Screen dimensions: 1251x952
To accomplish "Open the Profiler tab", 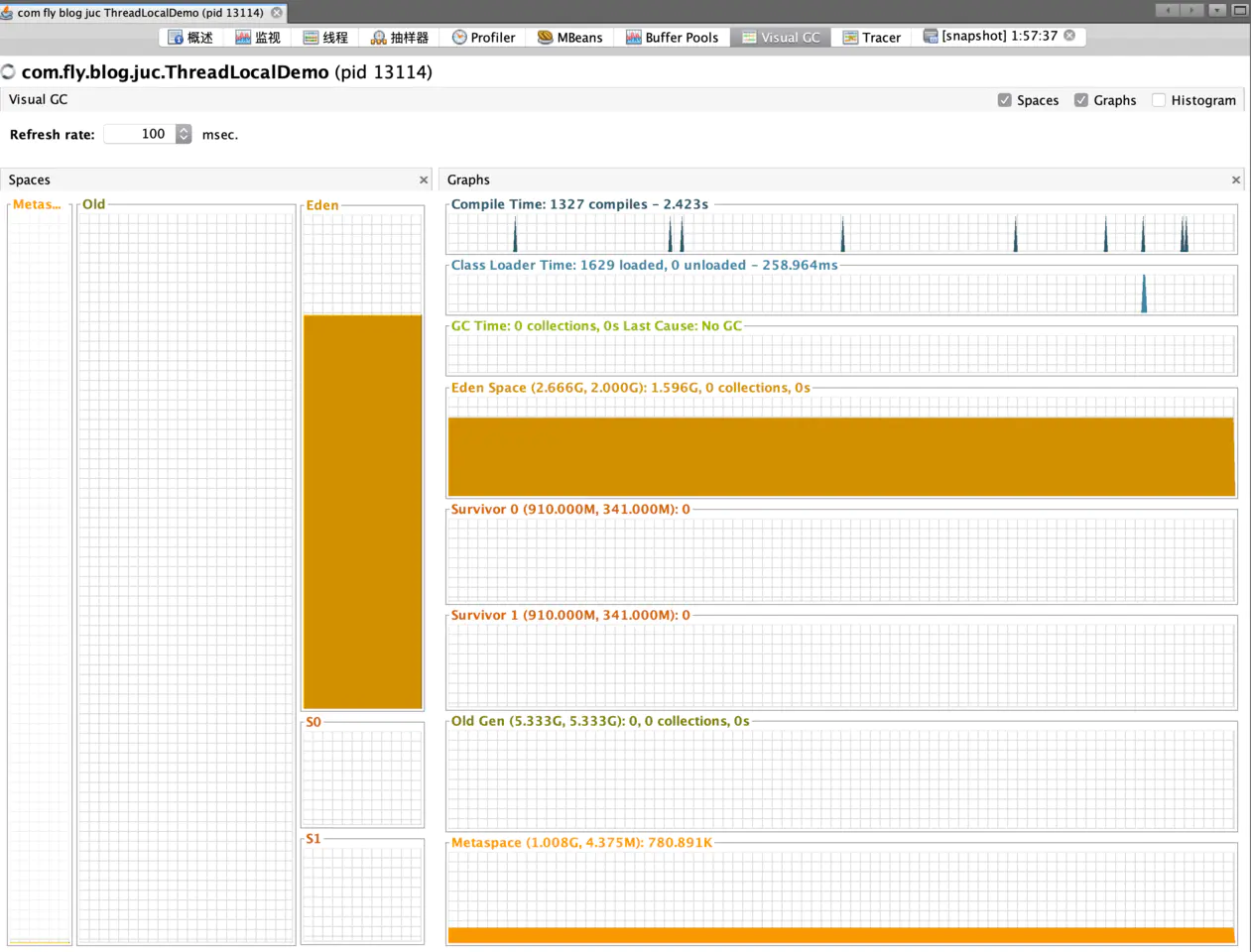I will point(483,38).
